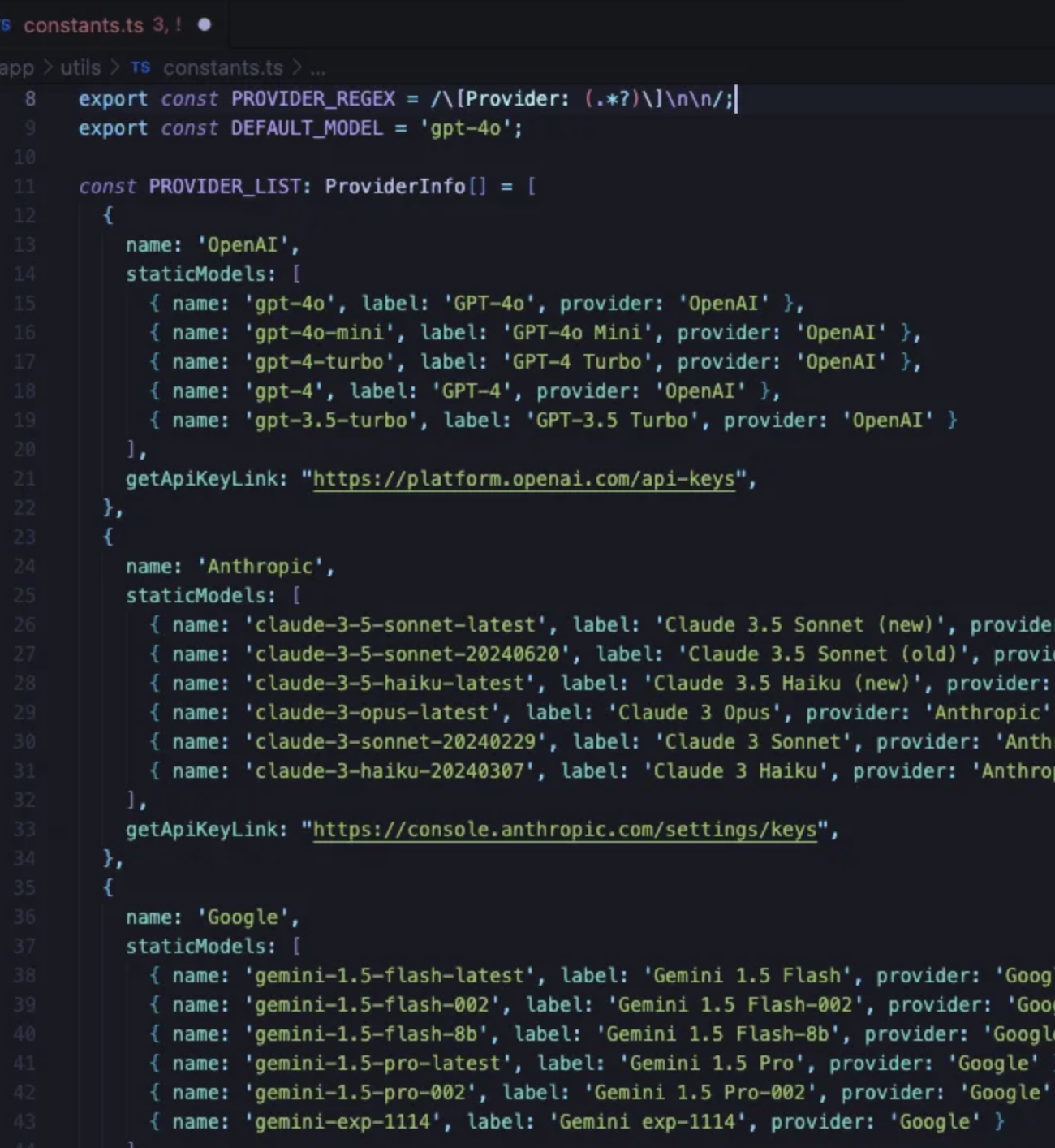The image size is (1055, 1148).
Task: Click the 'constants.ts' breadcrumb segment
Action: (x=223, y=67)
